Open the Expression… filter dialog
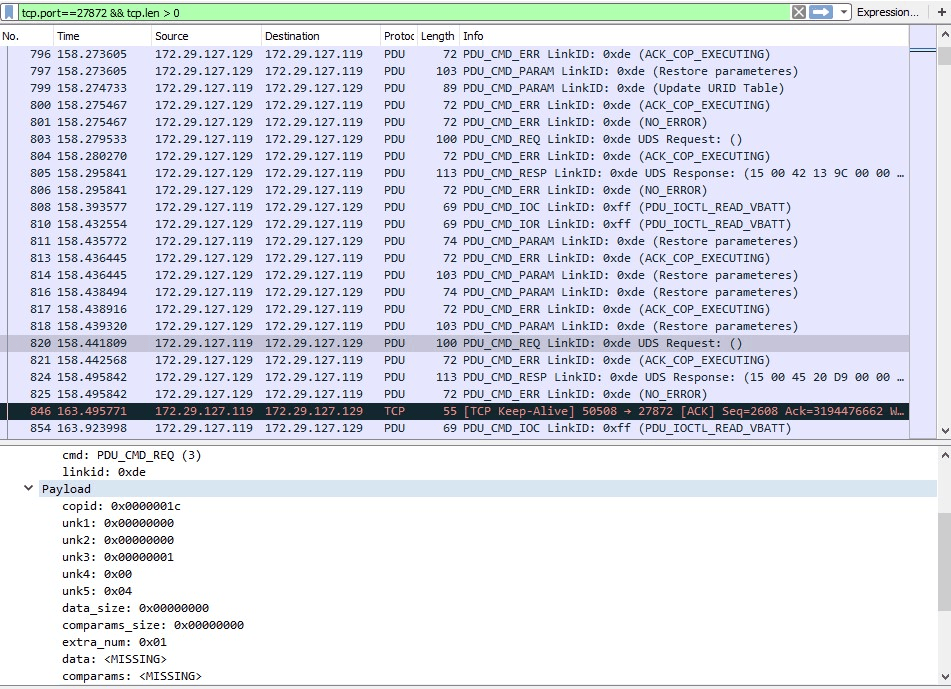The height and width of the screenshot is (689, 951). (x=886, y=12)
